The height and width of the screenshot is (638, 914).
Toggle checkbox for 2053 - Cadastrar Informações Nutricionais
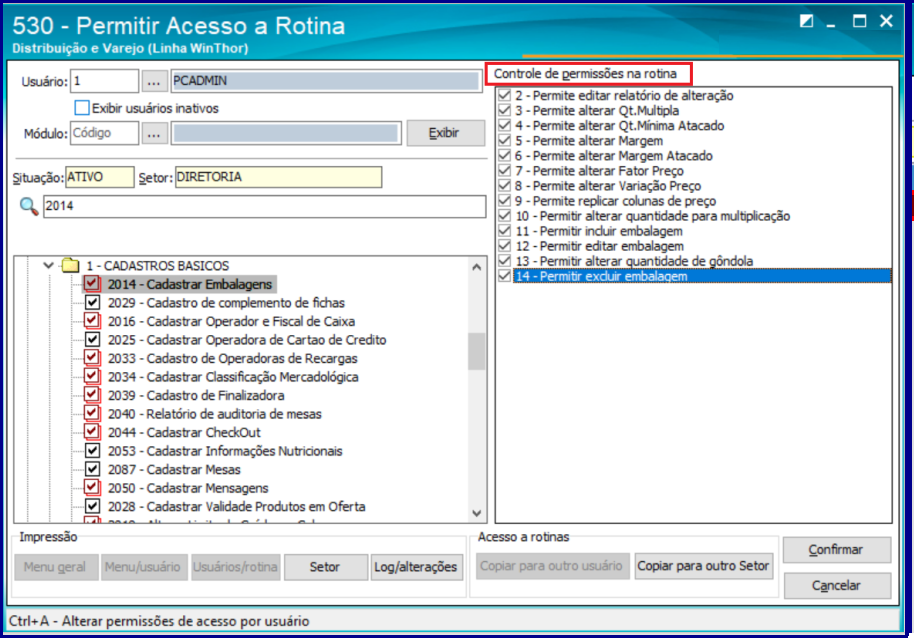pos(92,451)
